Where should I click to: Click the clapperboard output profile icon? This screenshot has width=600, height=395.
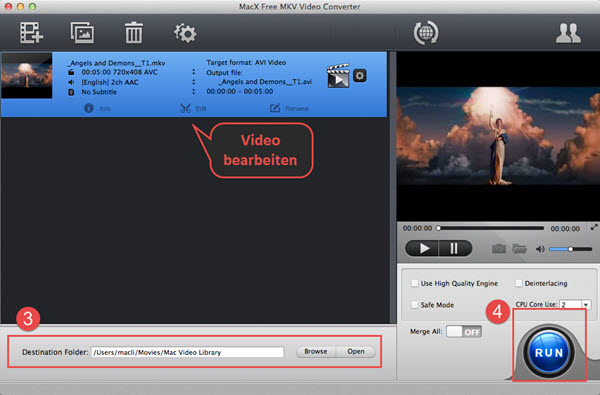click(x=338, y=76)
